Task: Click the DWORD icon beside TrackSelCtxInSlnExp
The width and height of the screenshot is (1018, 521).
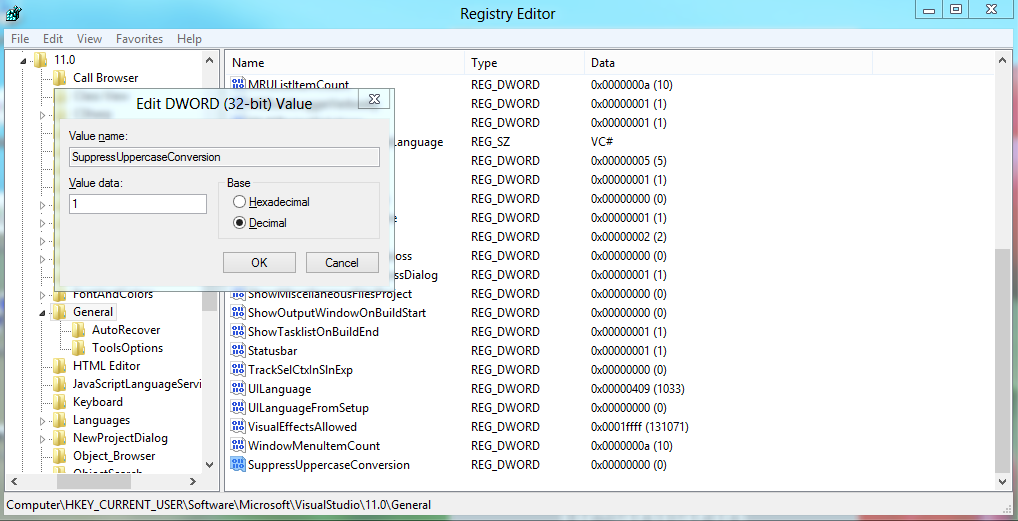Action: (x=238, y=370)
